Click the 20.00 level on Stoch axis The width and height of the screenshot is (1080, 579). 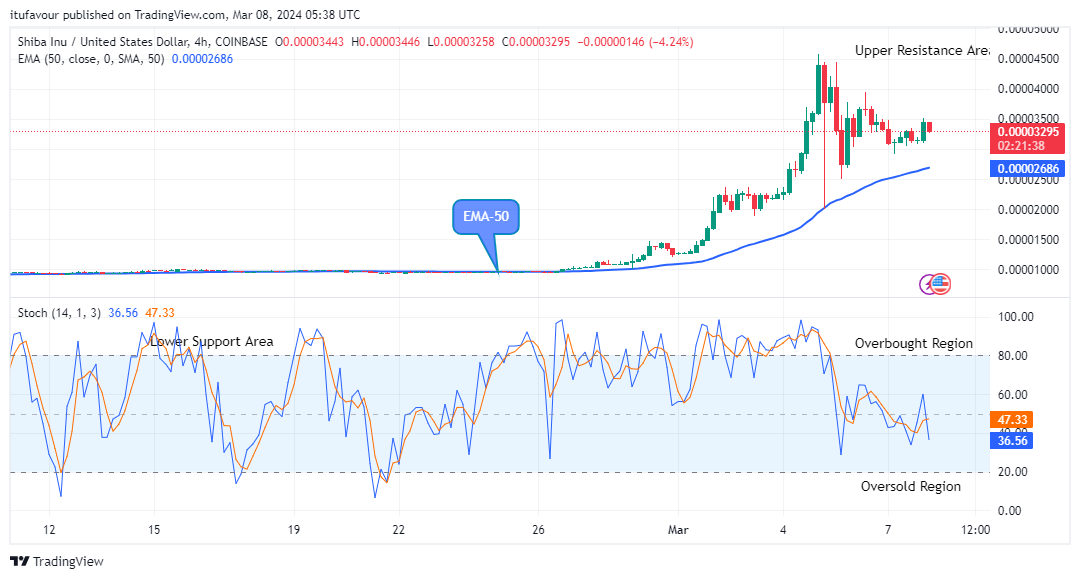(1012, 472)
